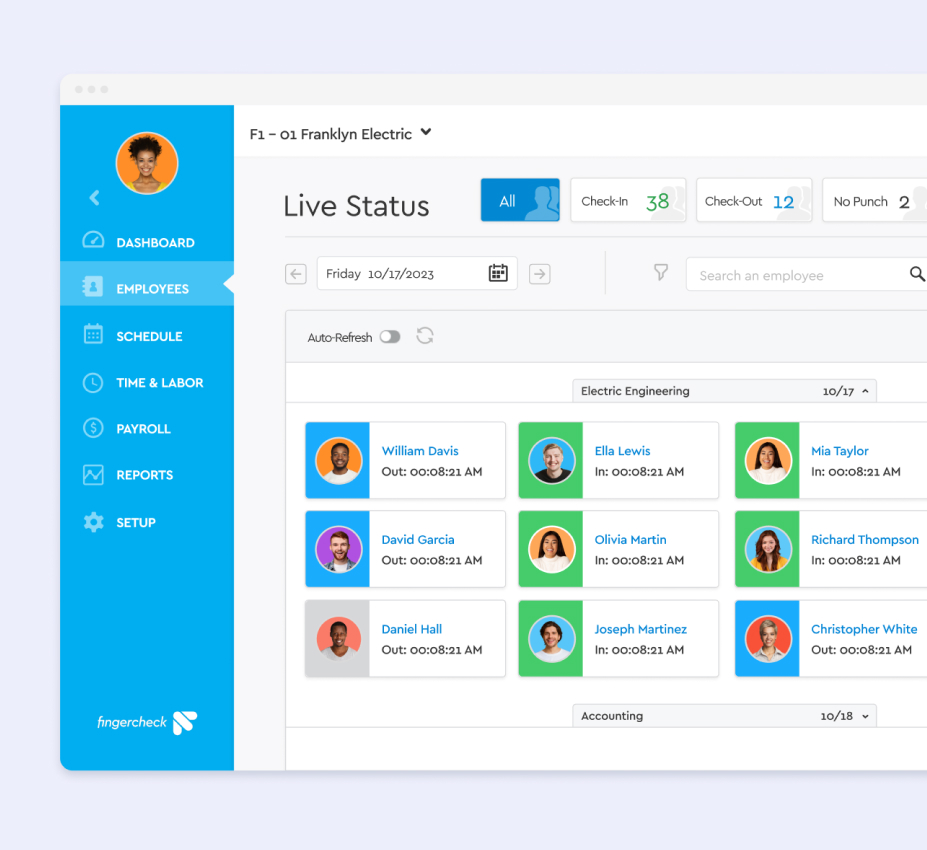Click the fingercheck logo
The height and width of the screenshot is (850, 927).
click(146, 722)
